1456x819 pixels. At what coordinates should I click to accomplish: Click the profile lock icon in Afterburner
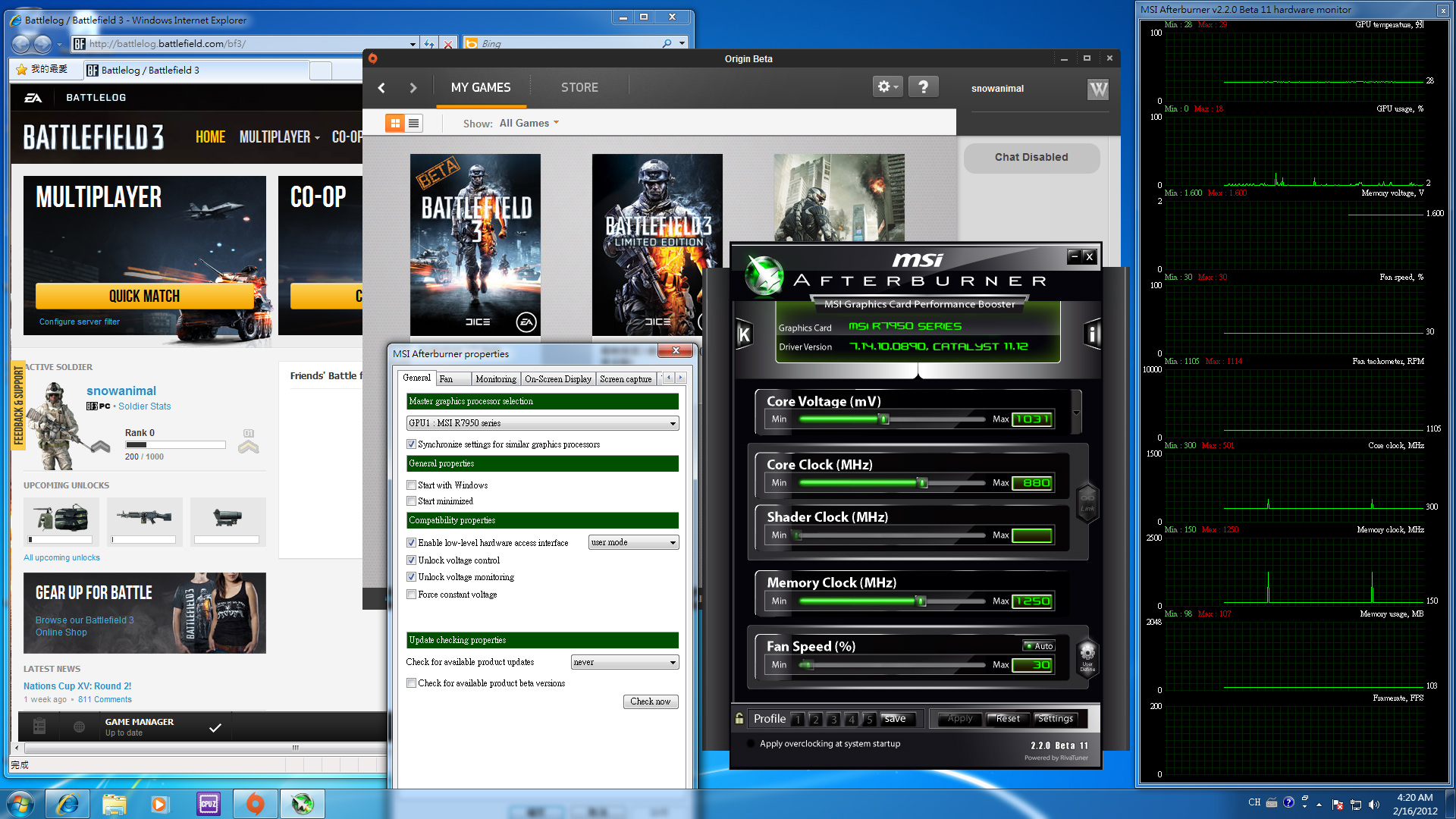tap(739, 718)
